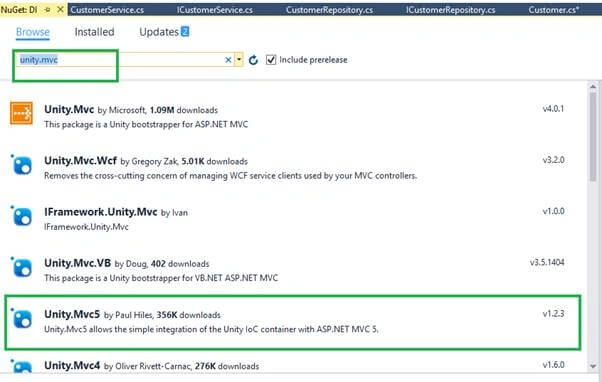Click version v1.2.3 label
This screenshot has width=602, height=382.
click(x=553, y=313)
